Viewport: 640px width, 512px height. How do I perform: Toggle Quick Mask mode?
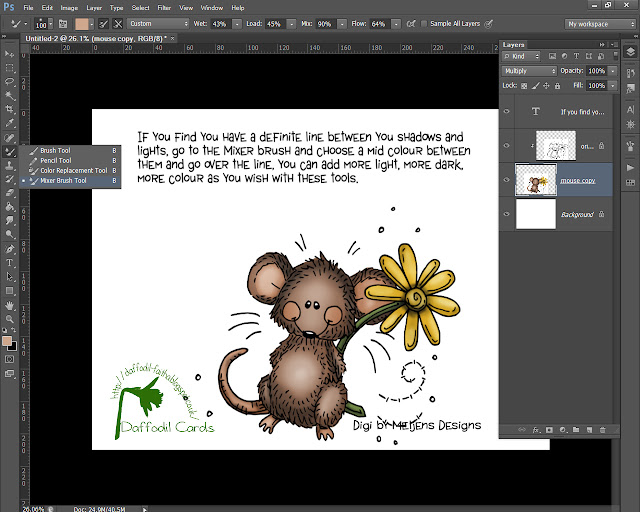pyautogui.click(x=9, y=359)
